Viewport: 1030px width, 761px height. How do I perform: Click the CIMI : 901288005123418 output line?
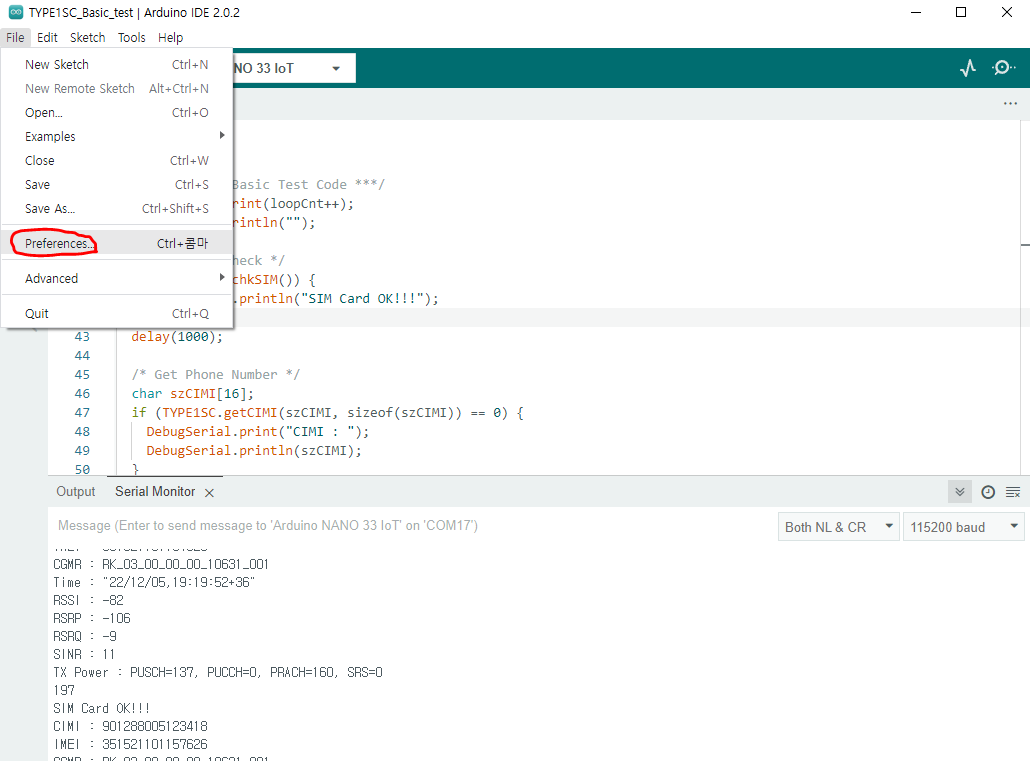[130, 726]
